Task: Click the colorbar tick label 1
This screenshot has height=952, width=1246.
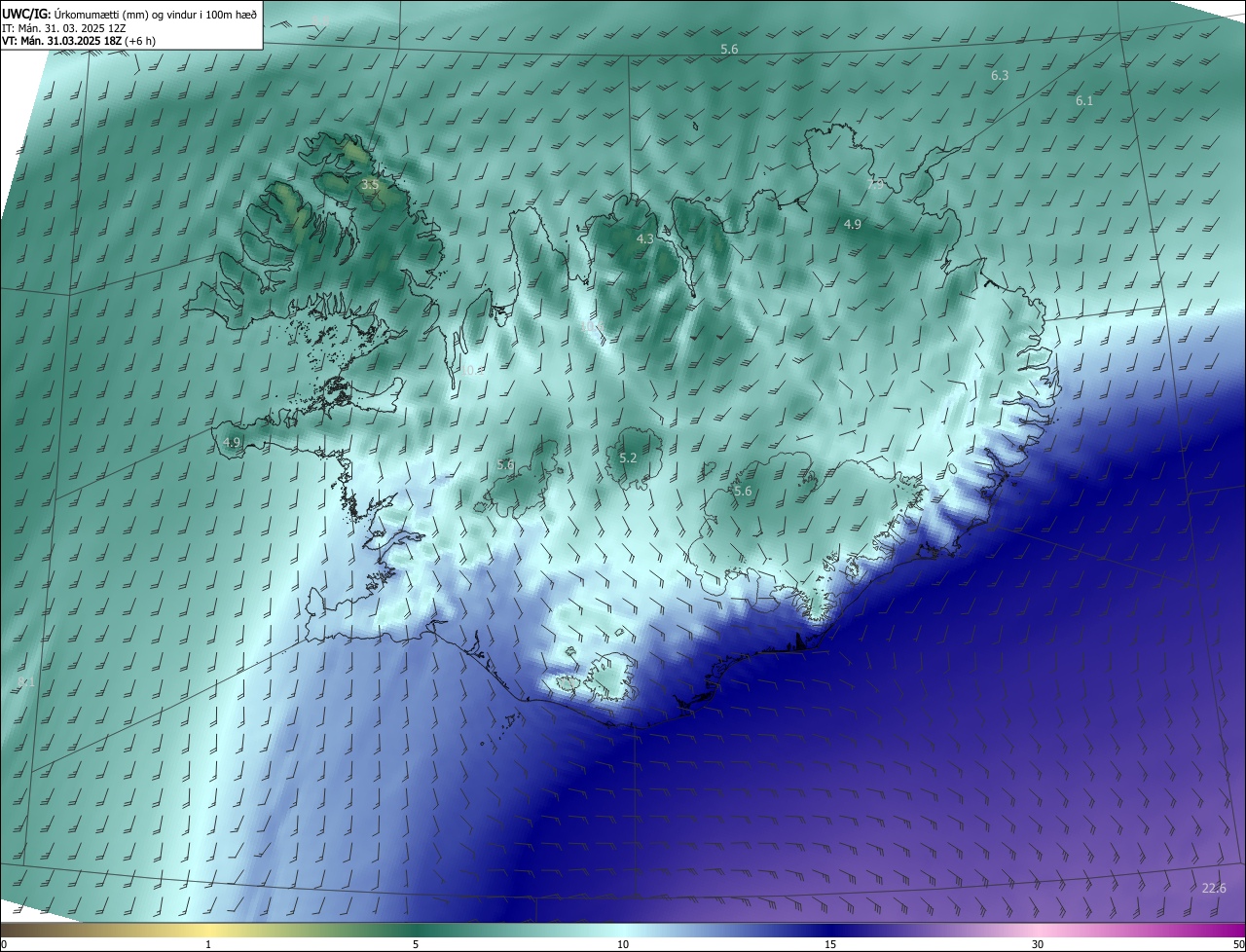Action: tap(208, 944)
